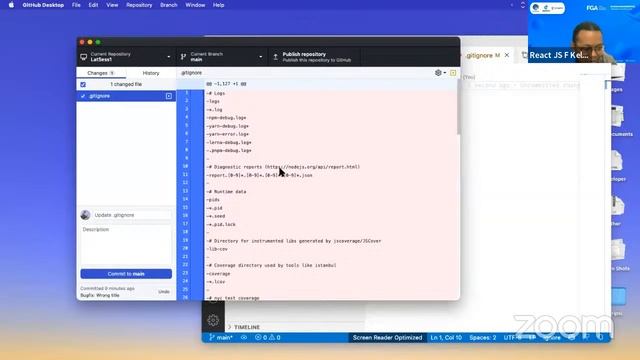Click the diff hunk header @@ -1,127 +1 @@
The image size is (640, 360).
click(x=226, y=84)
